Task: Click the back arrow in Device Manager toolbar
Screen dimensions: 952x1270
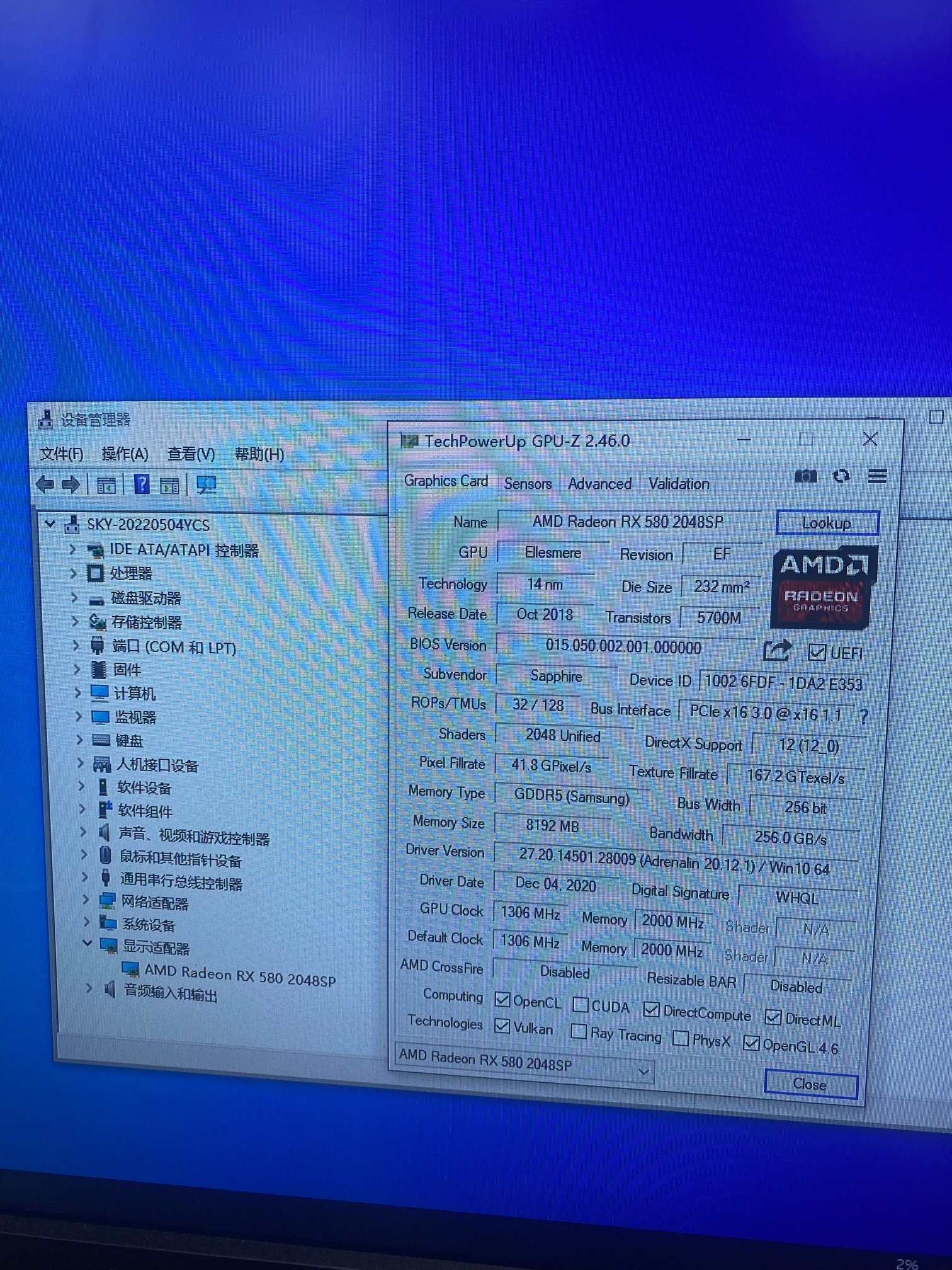Action: (x=45, y=484)
